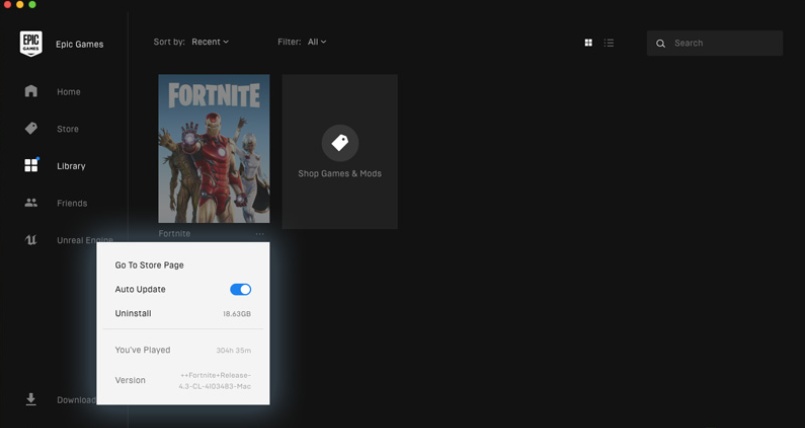The width and height of the screenshot is (805, 428).
Task: Click the search magnifier icon
Action: (x=661, y=44)
